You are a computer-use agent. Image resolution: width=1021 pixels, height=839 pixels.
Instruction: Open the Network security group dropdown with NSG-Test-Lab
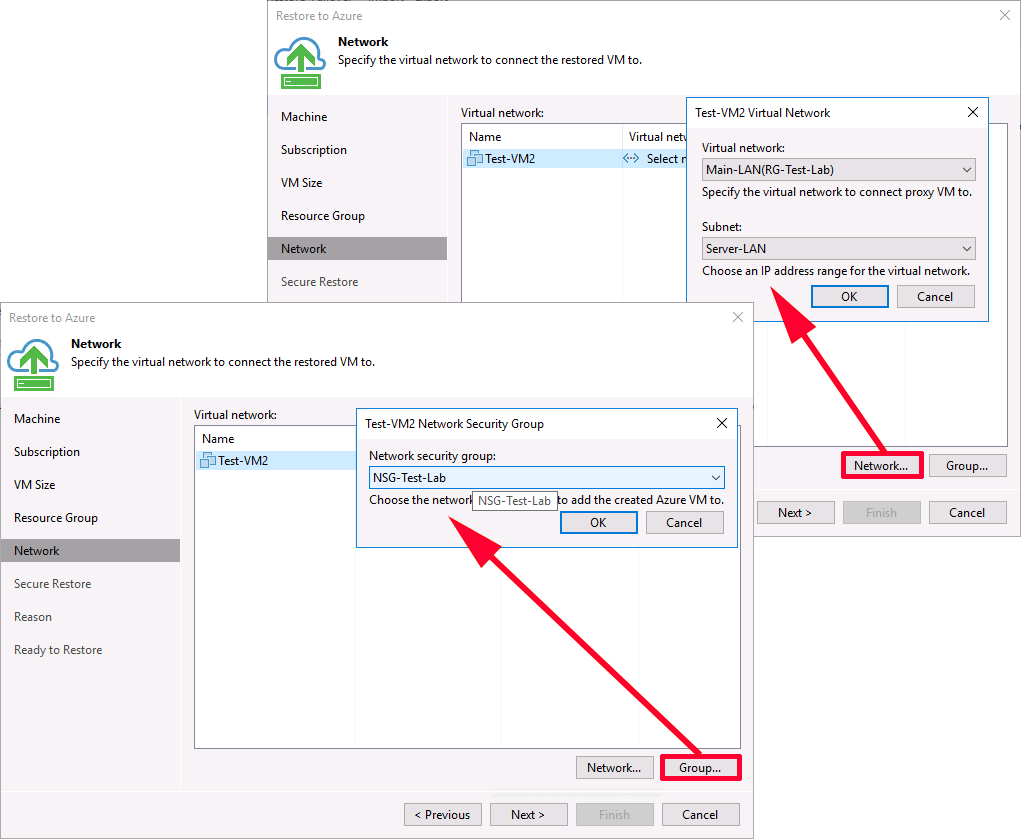[546, 478]
